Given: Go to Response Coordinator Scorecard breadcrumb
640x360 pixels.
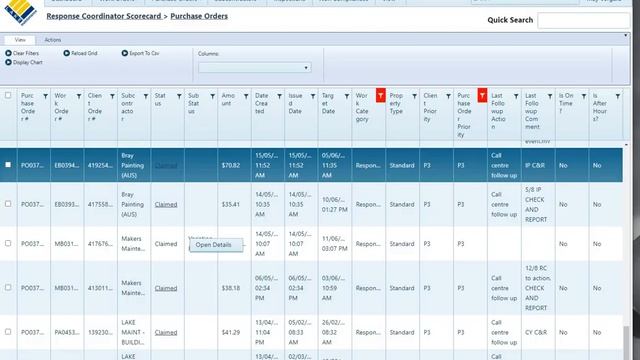Looking at the screenshot, I should click(104, 16).
